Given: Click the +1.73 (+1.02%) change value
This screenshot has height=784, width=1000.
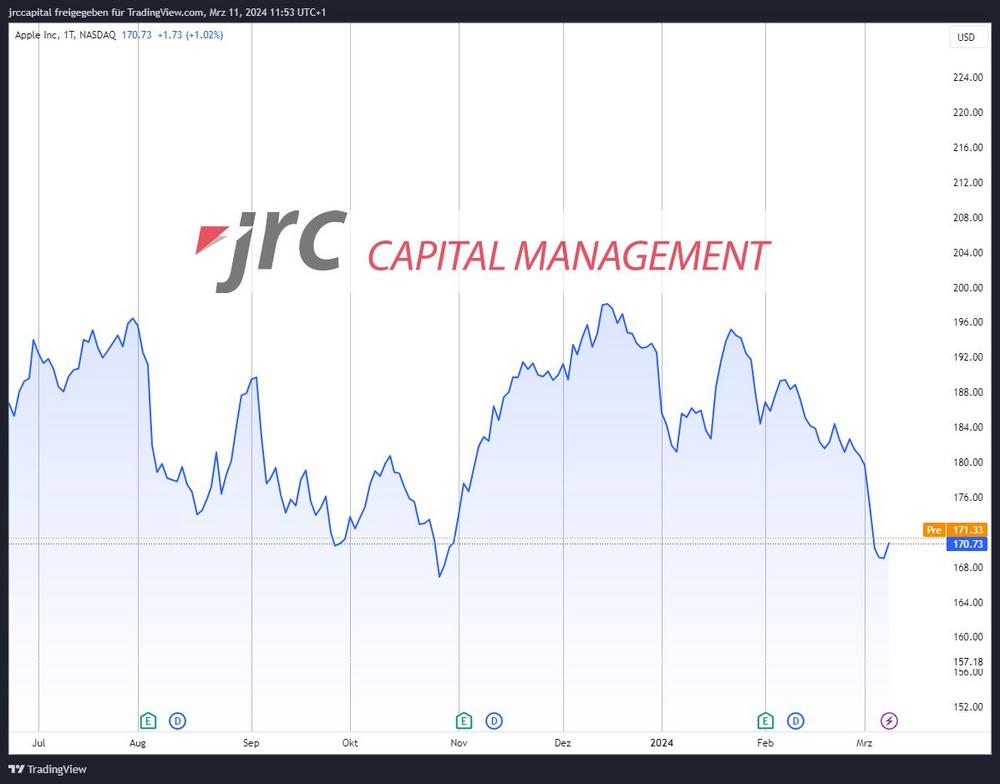Looking at the screenshot, I should 190,35.
